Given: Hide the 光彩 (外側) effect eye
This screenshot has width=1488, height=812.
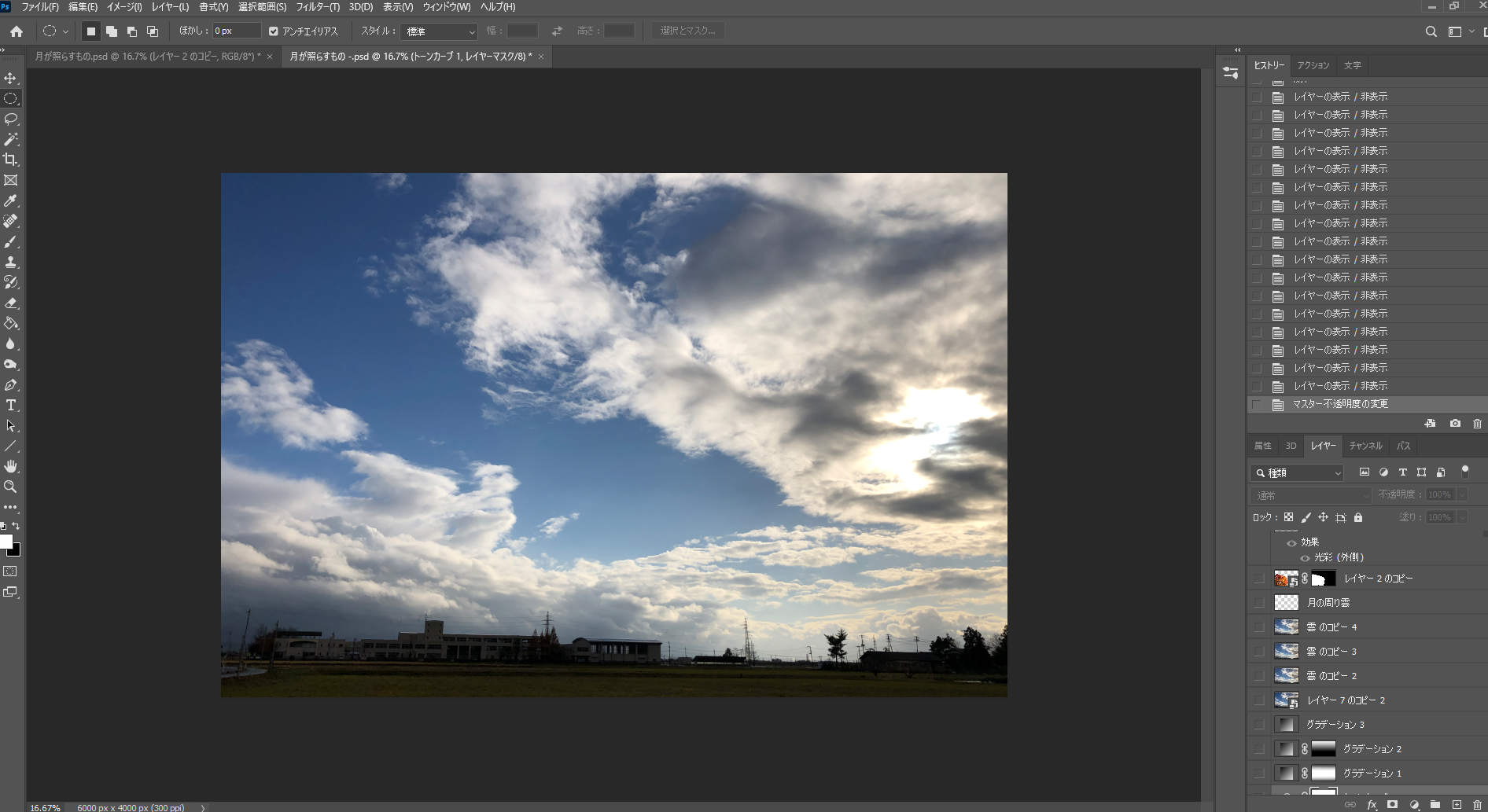Looking at the screenshot, I should (1305, 557).
